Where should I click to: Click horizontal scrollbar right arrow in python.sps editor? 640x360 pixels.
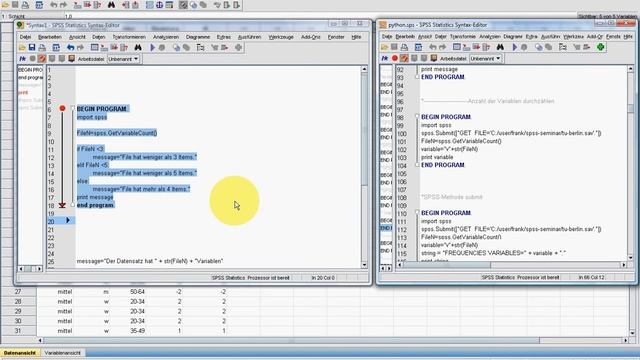(x=624, y=265)
